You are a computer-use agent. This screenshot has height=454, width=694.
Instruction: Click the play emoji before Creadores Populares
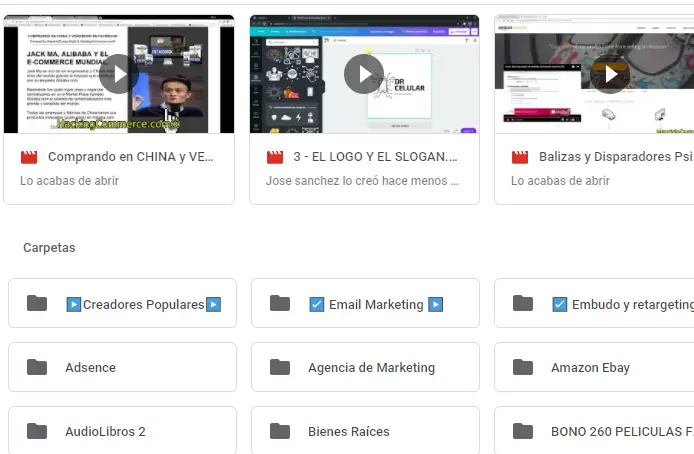click(x=73, y=304)
